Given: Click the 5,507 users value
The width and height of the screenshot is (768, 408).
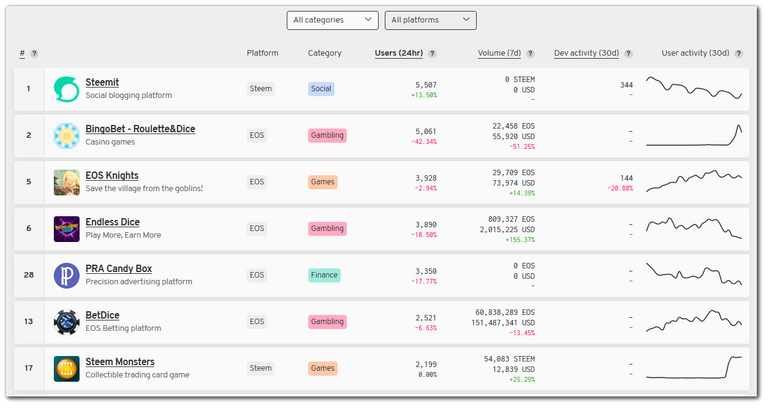Looking at the screenshot, I should coord(426,85).
